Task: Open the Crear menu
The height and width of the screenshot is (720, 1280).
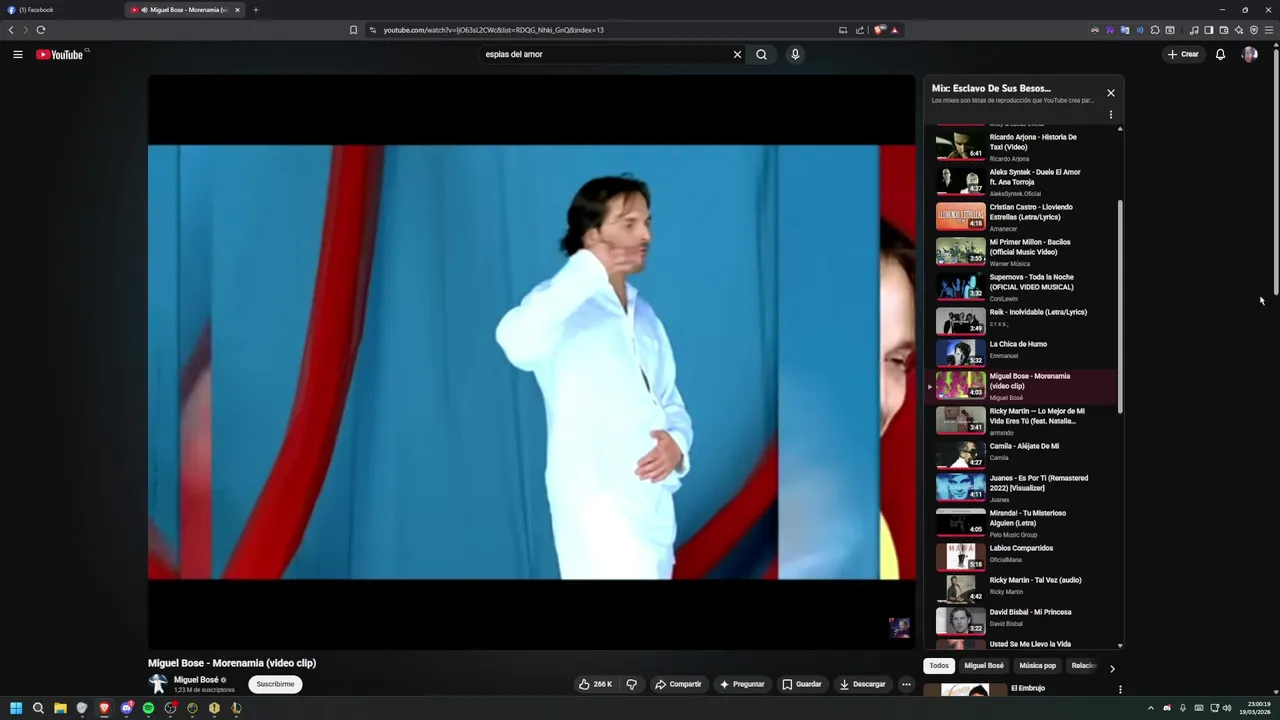Action: pos(1183,54)
